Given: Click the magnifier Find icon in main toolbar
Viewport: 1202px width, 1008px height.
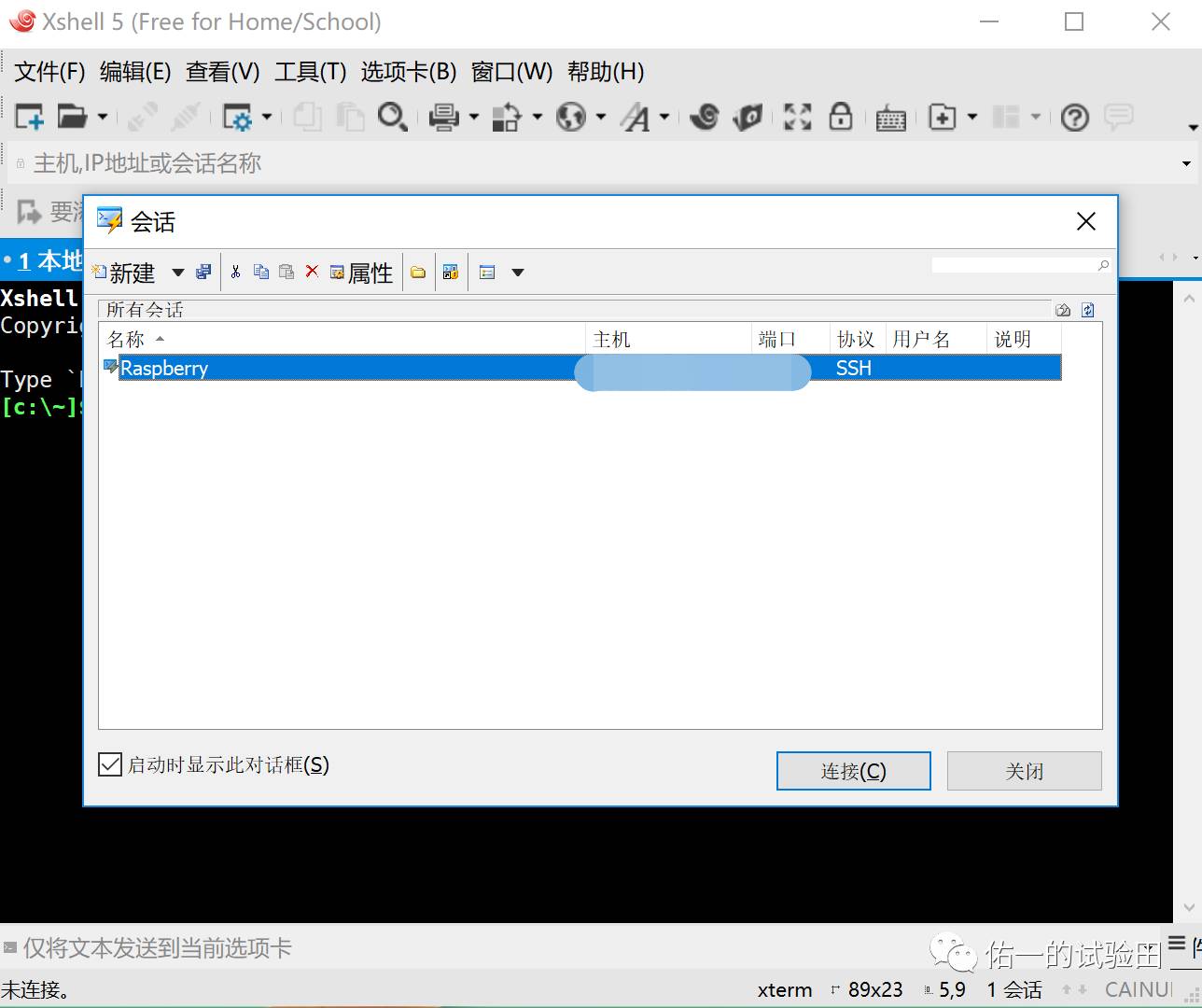Looking at the screenshot, I should 392,117.
